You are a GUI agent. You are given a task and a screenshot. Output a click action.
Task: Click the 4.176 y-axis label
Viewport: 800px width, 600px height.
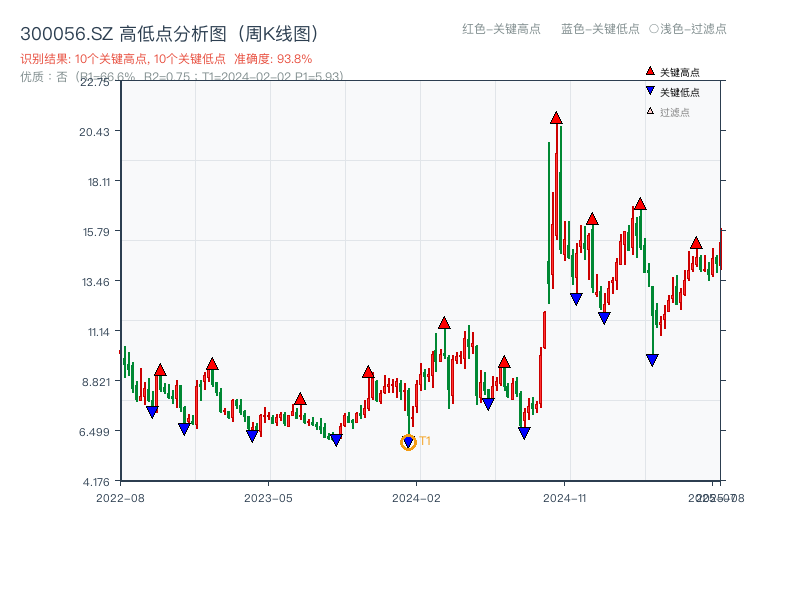pos(96,482)
